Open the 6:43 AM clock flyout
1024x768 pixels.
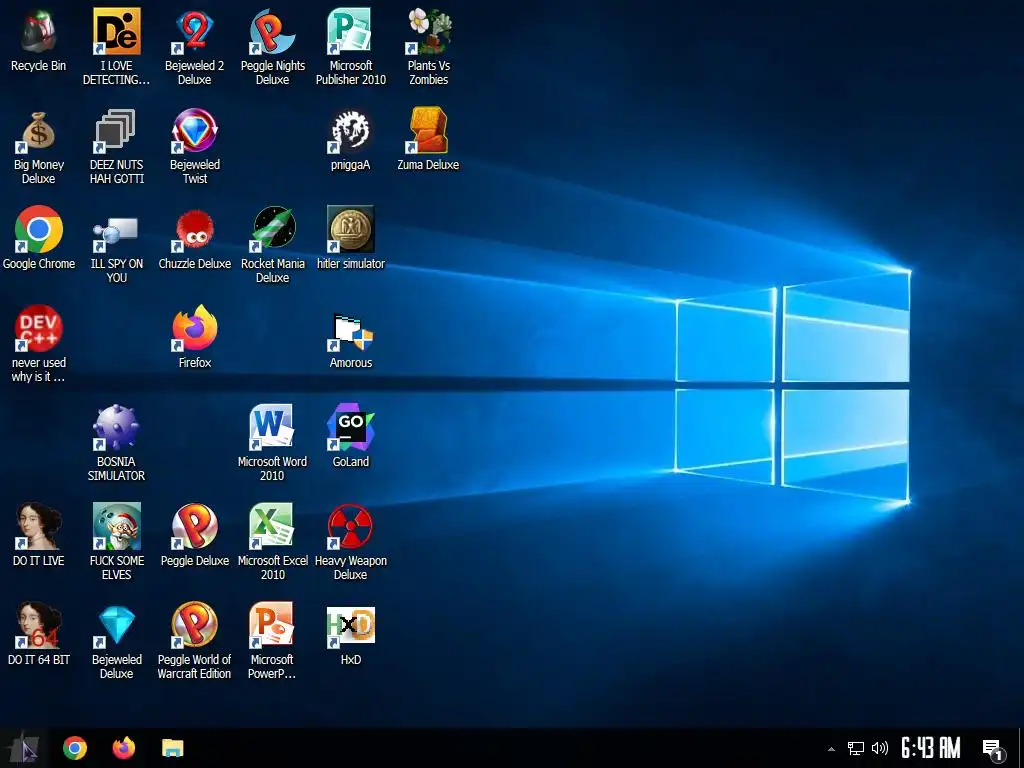931,748
